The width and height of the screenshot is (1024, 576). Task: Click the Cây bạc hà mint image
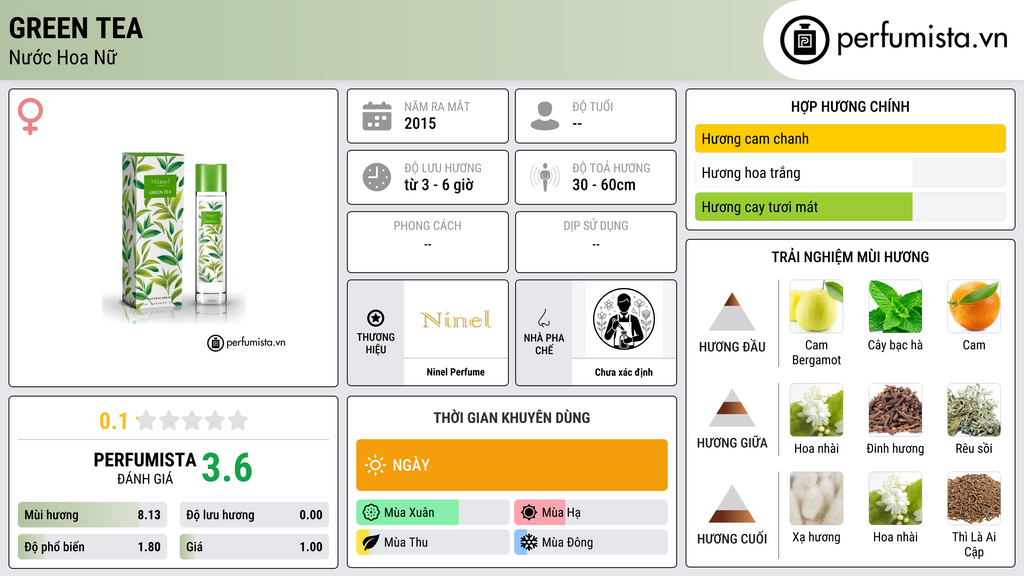(x=895, y=307)
